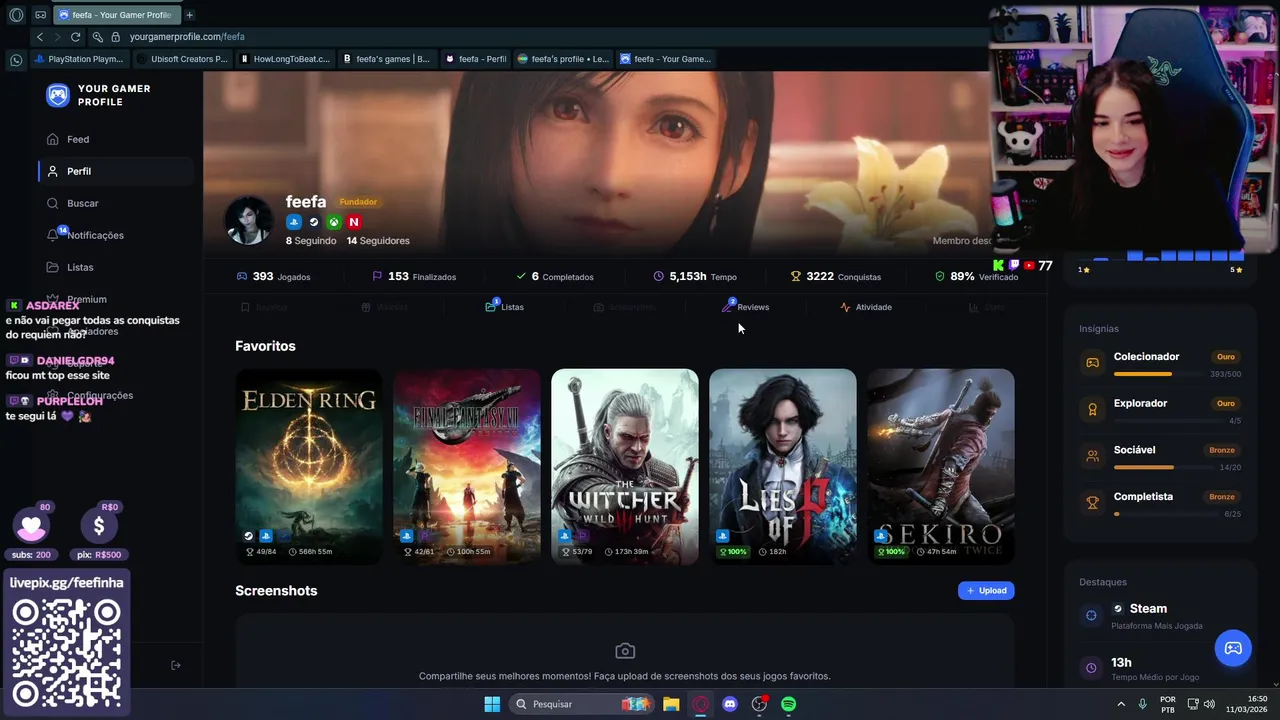Open the Final Fantasy VII favorite card

click(x=466, y=466)
